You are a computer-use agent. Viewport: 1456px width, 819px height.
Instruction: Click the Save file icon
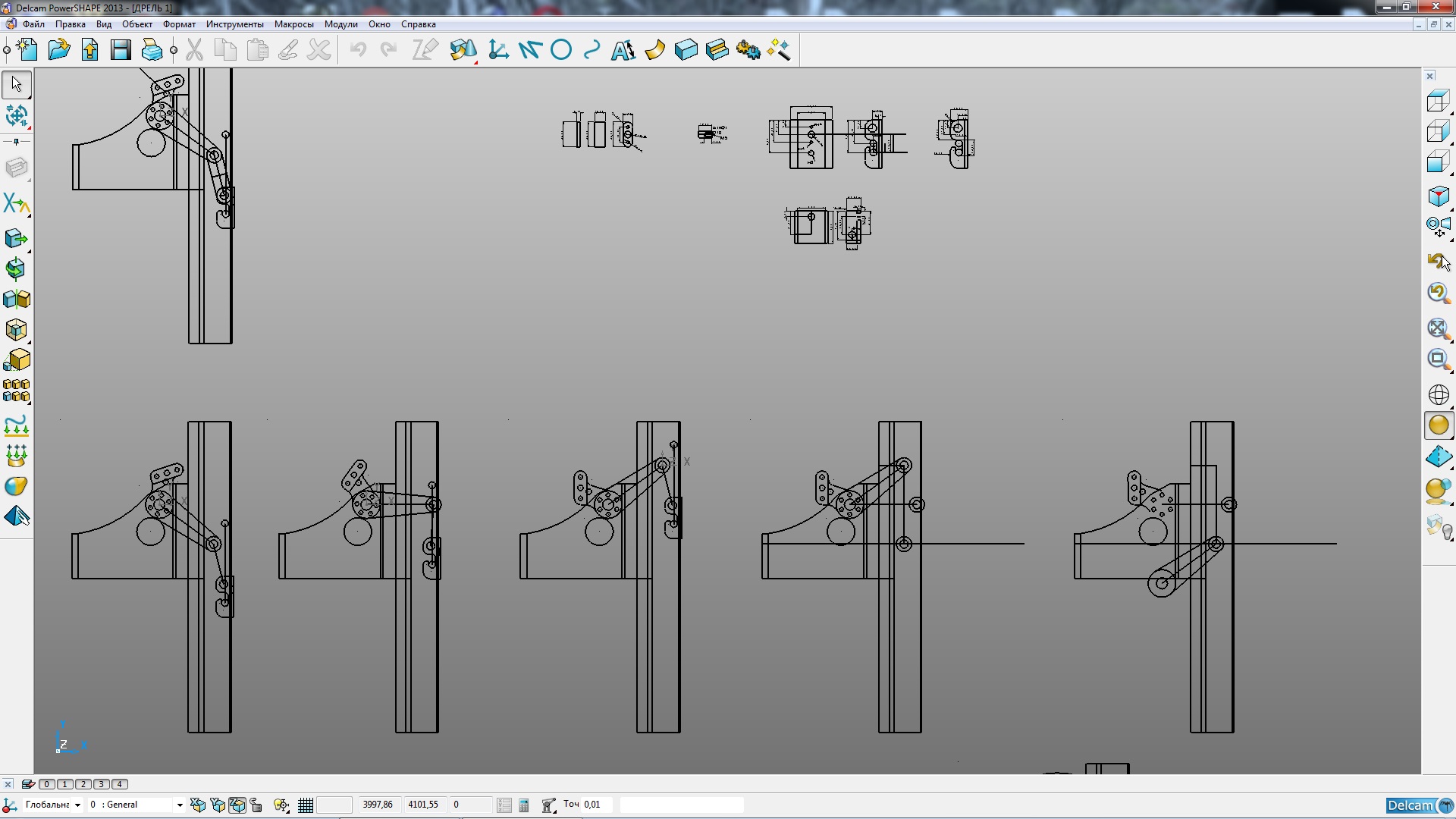pos(121,50)
